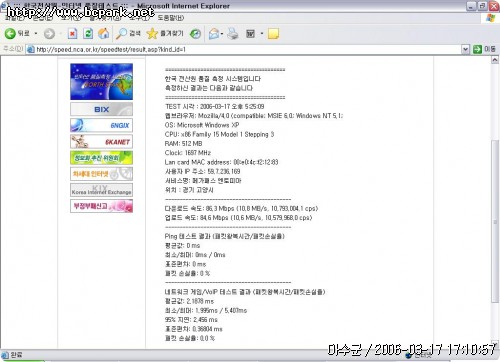
Task: Click the vertical scrollbar thumb
Action: click(495, 222)
